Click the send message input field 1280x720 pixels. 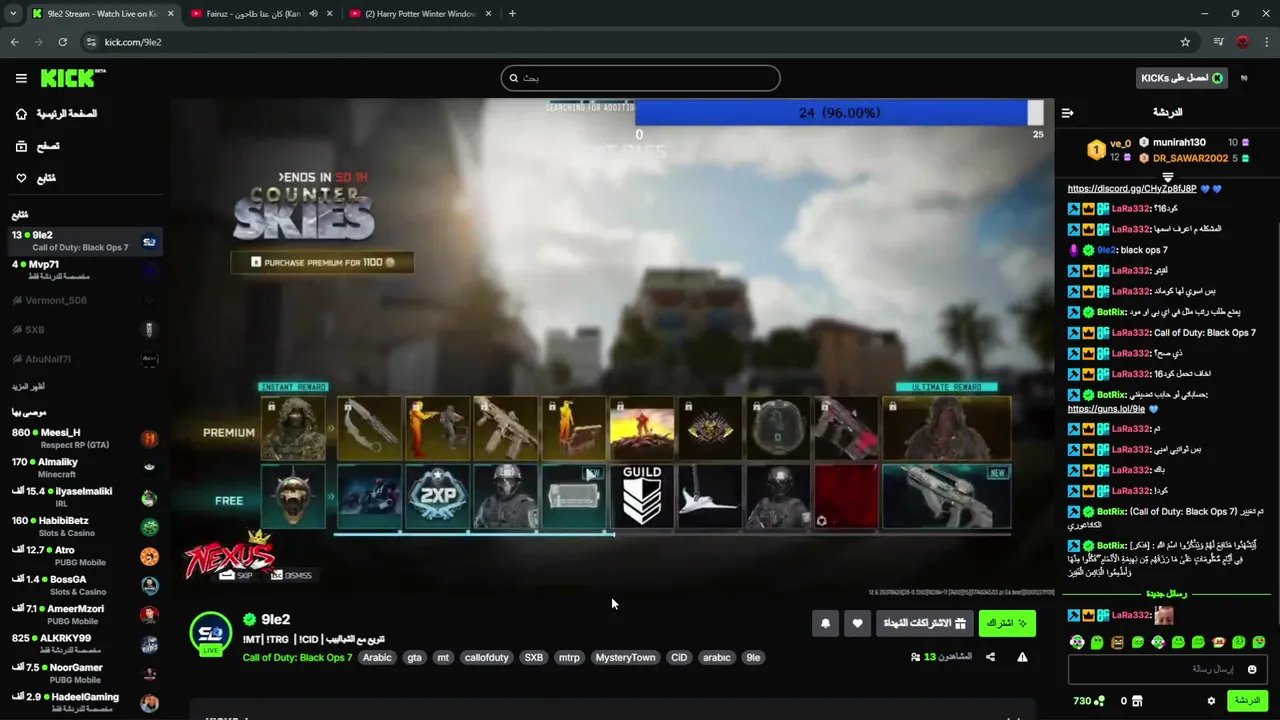pos(1167,669)
